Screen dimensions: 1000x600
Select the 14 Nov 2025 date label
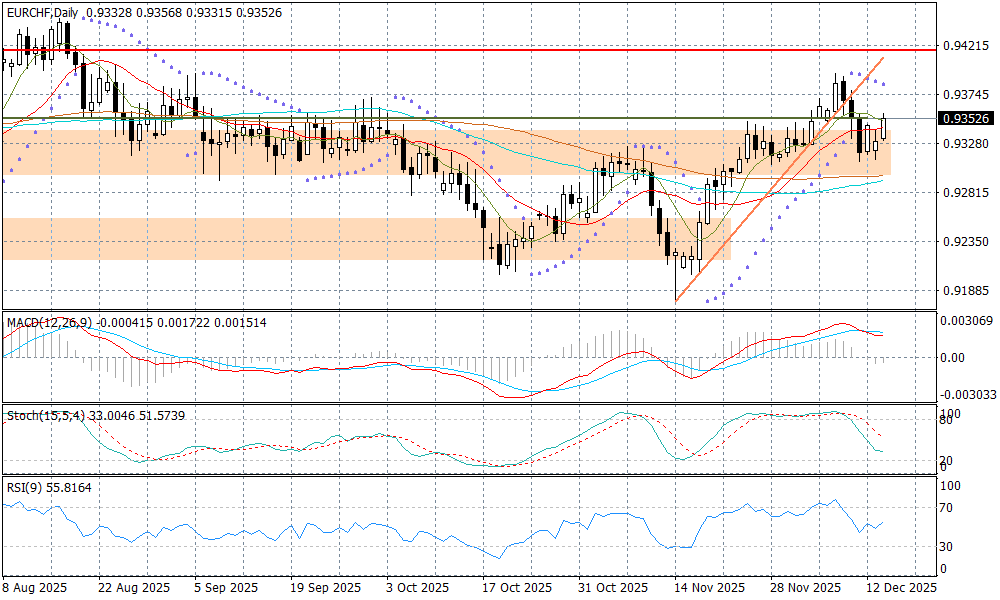coord(709,588)
